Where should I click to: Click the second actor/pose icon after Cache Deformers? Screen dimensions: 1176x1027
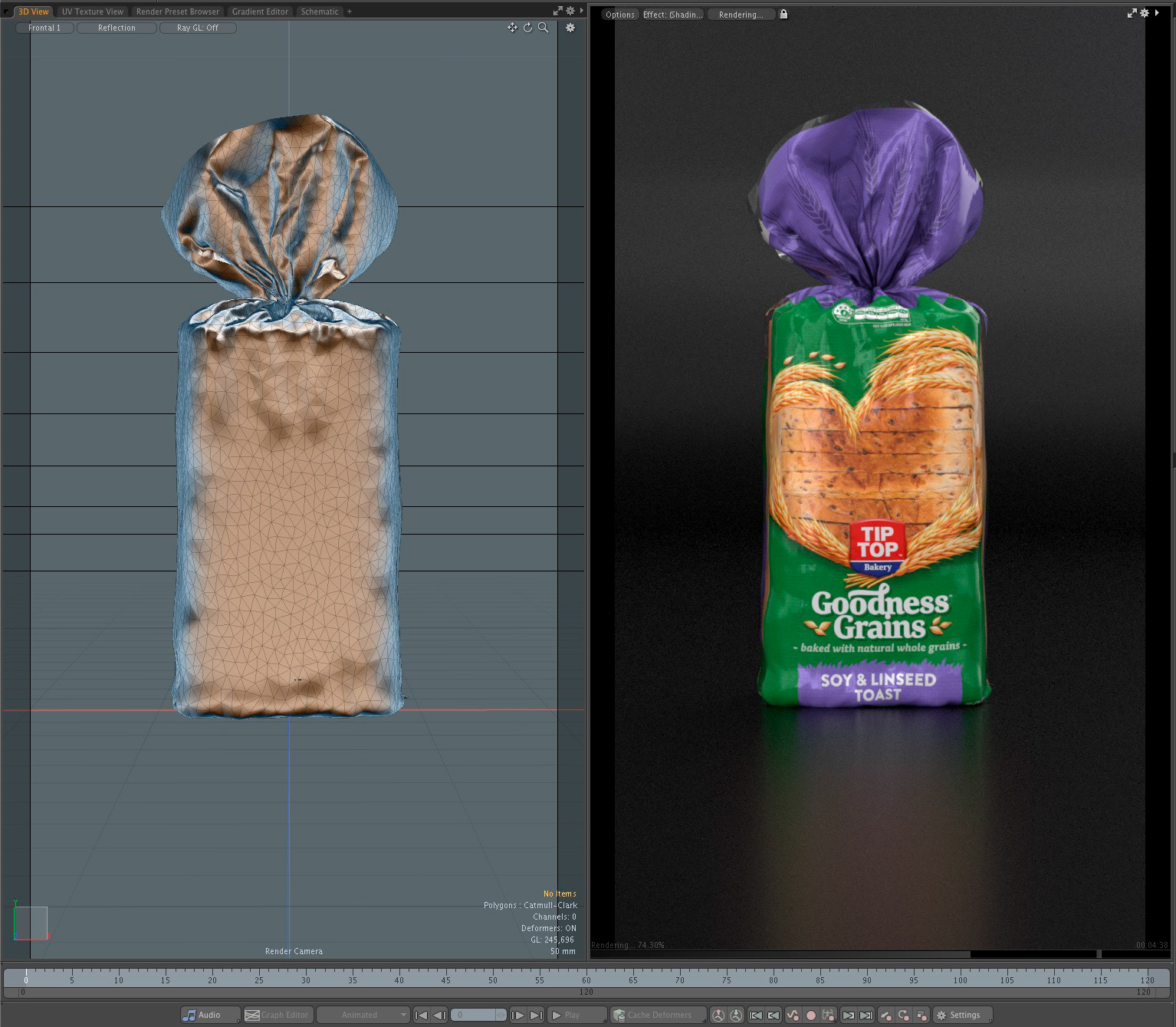736,1015
